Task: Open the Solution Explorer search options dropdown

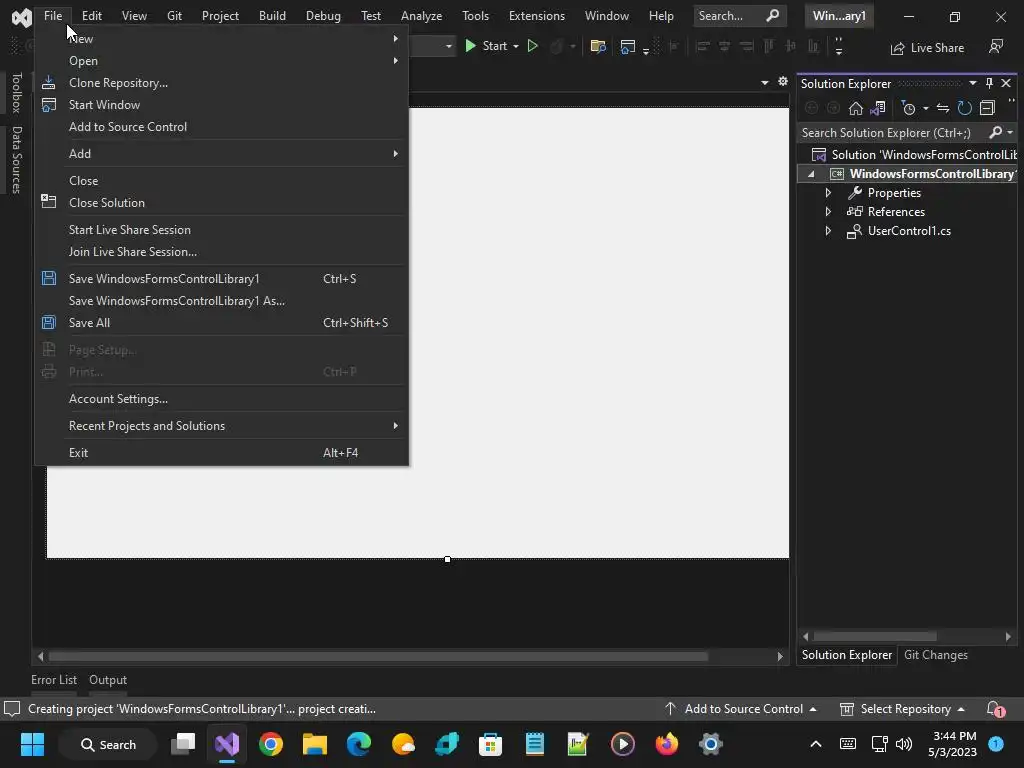Action: 1010,133
